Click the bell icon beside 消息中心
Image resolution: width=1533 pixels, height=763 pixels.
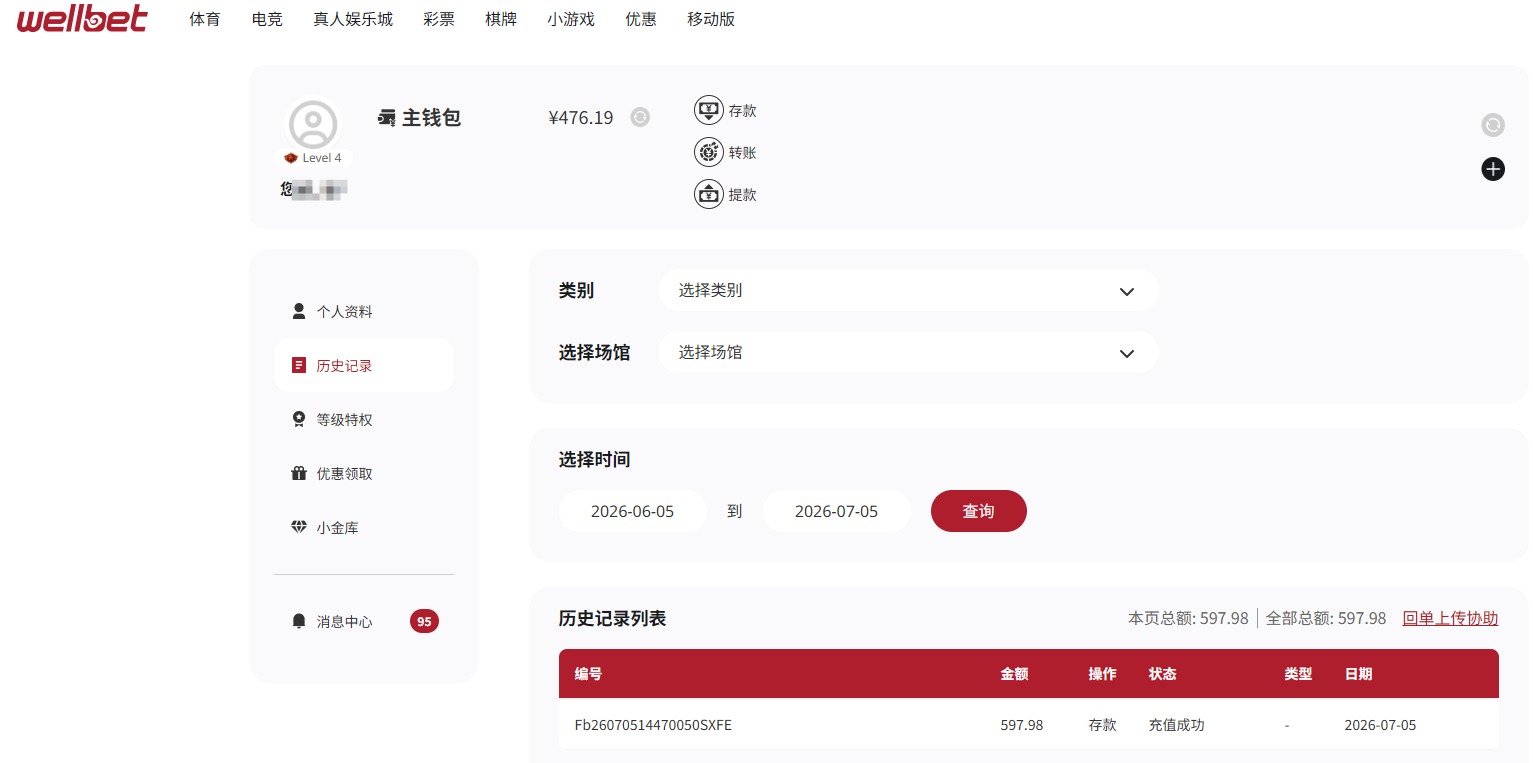tap(298, 621)
